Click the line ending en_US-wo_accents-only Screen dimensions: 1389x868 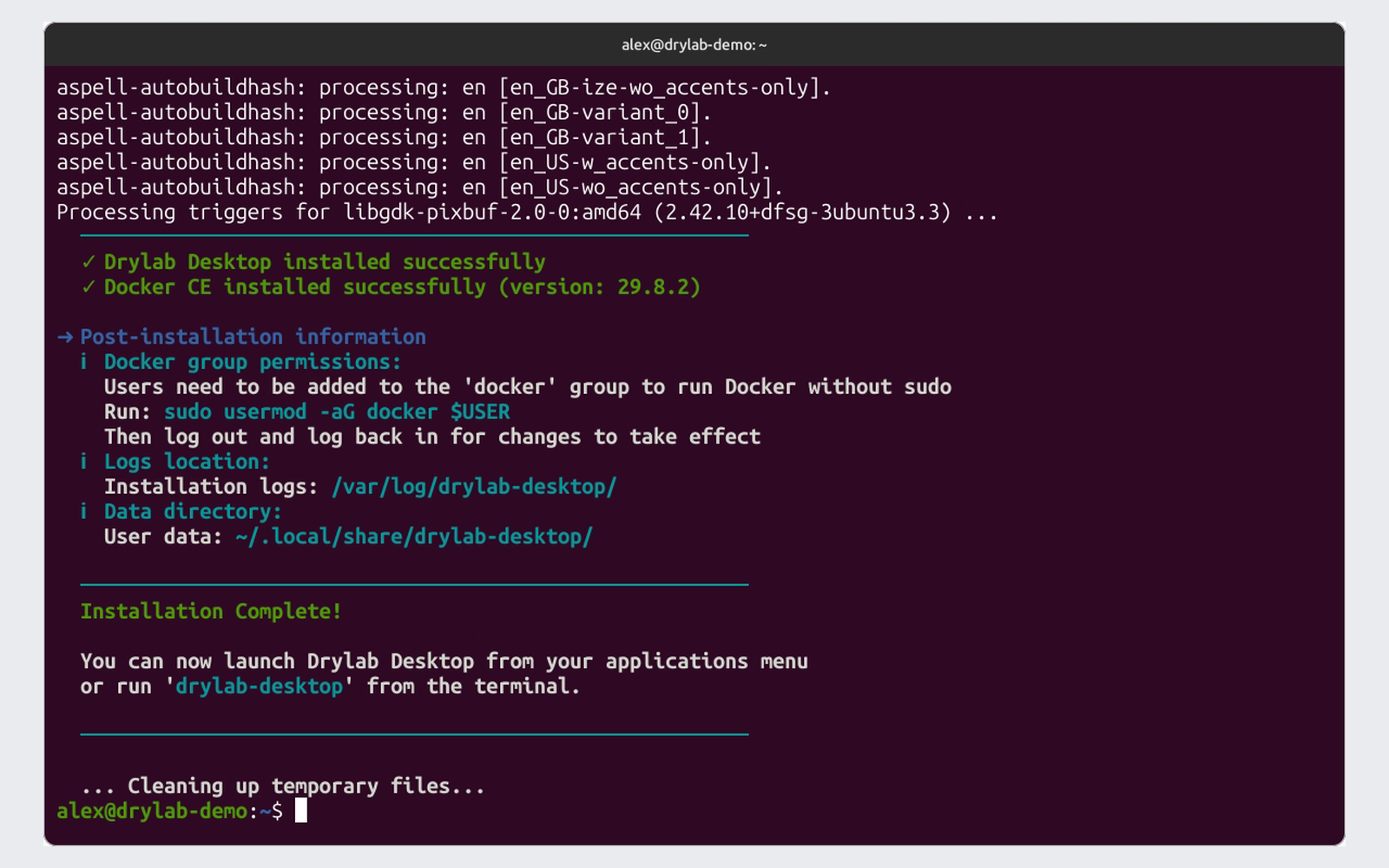[420, 187]
